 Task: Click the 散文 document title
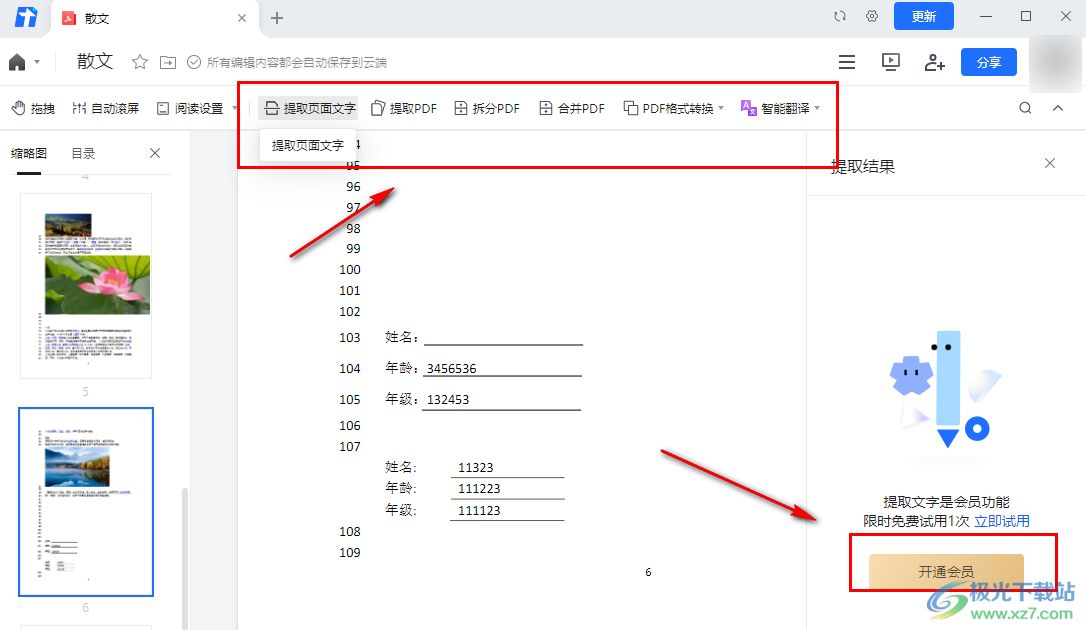click(95, 62)
